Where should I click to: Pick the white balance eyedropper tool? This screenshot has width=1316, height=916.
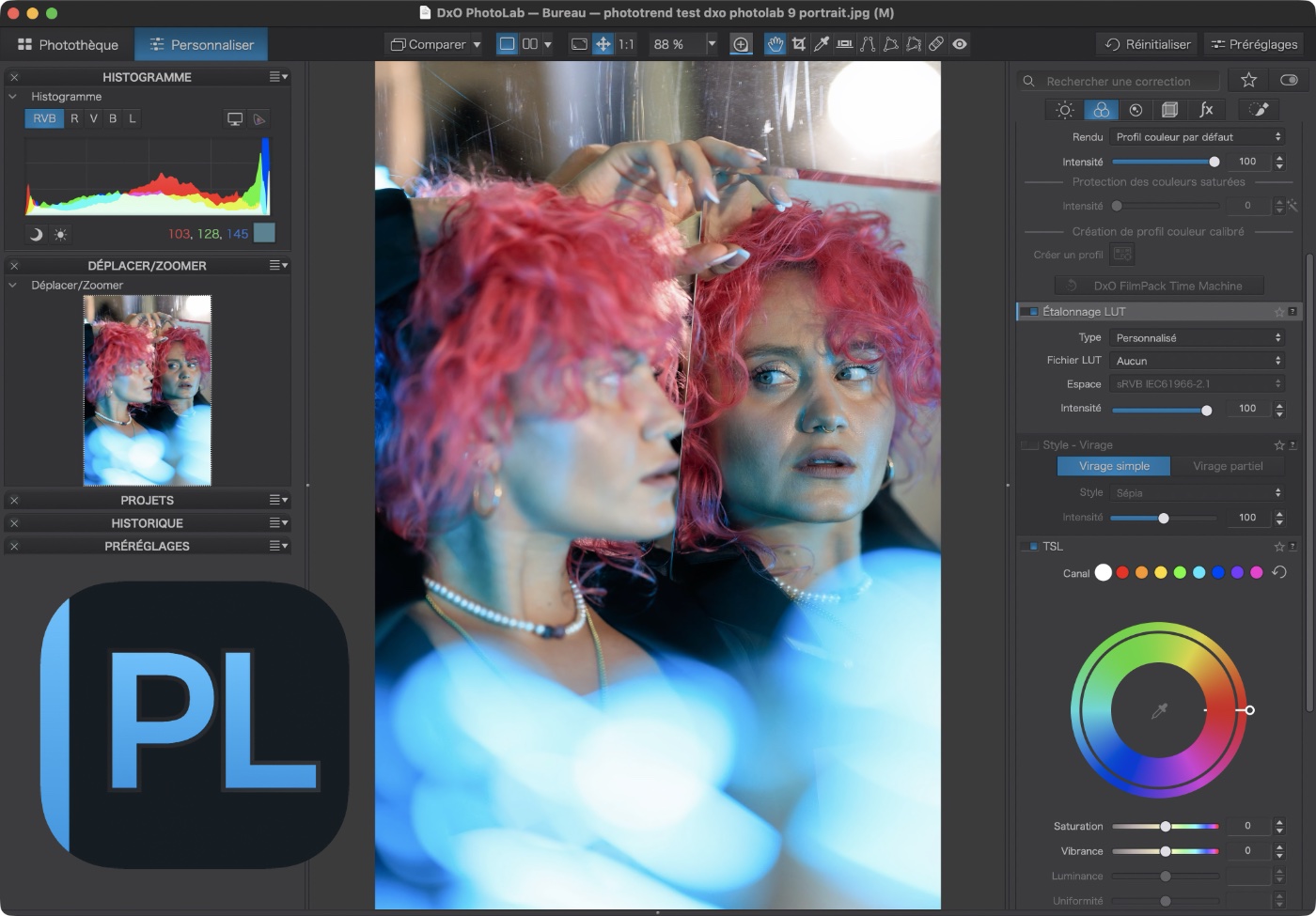(x=822, y=44)
